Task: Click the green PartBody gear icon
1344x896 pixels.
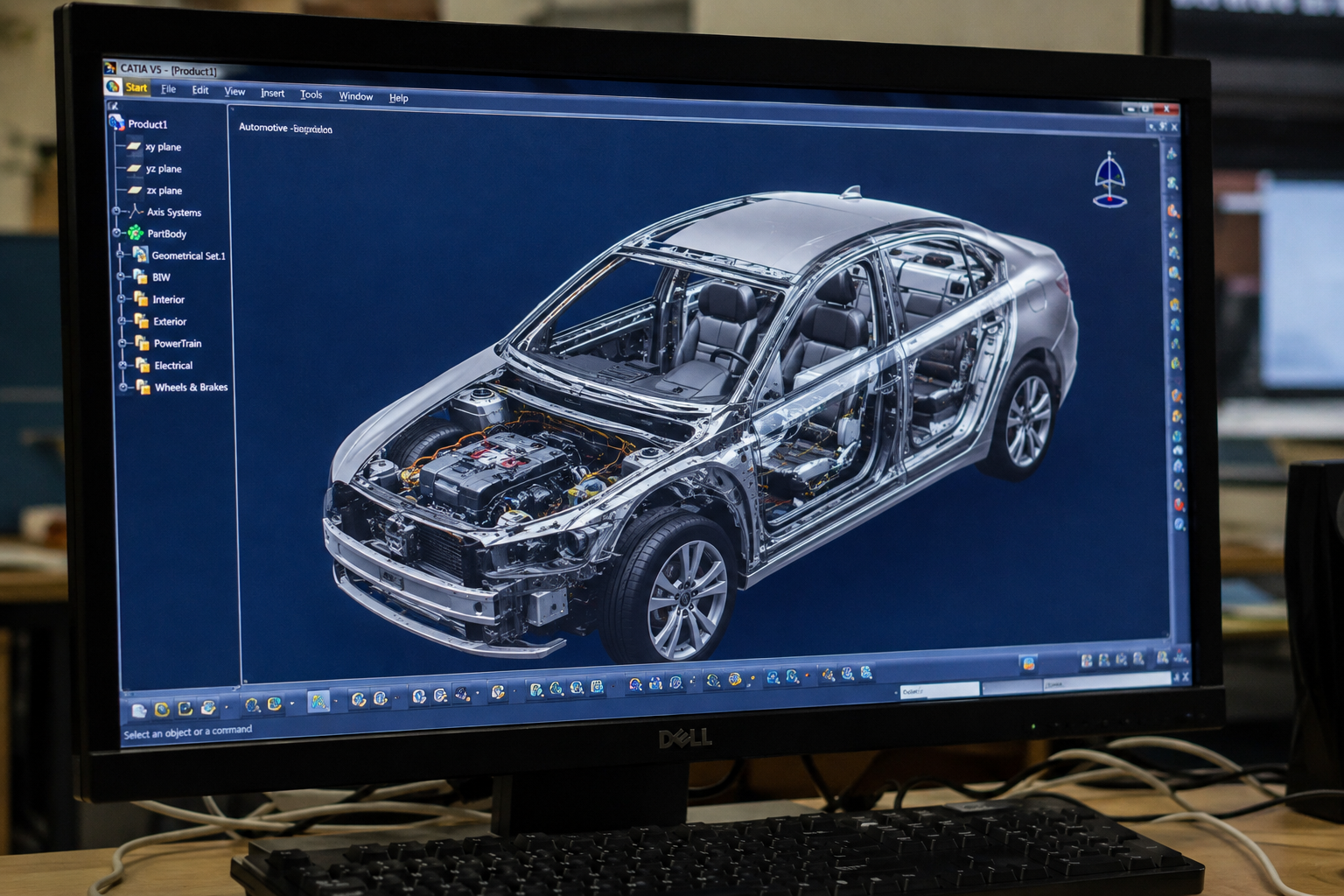Action: [x=136, y=233]
